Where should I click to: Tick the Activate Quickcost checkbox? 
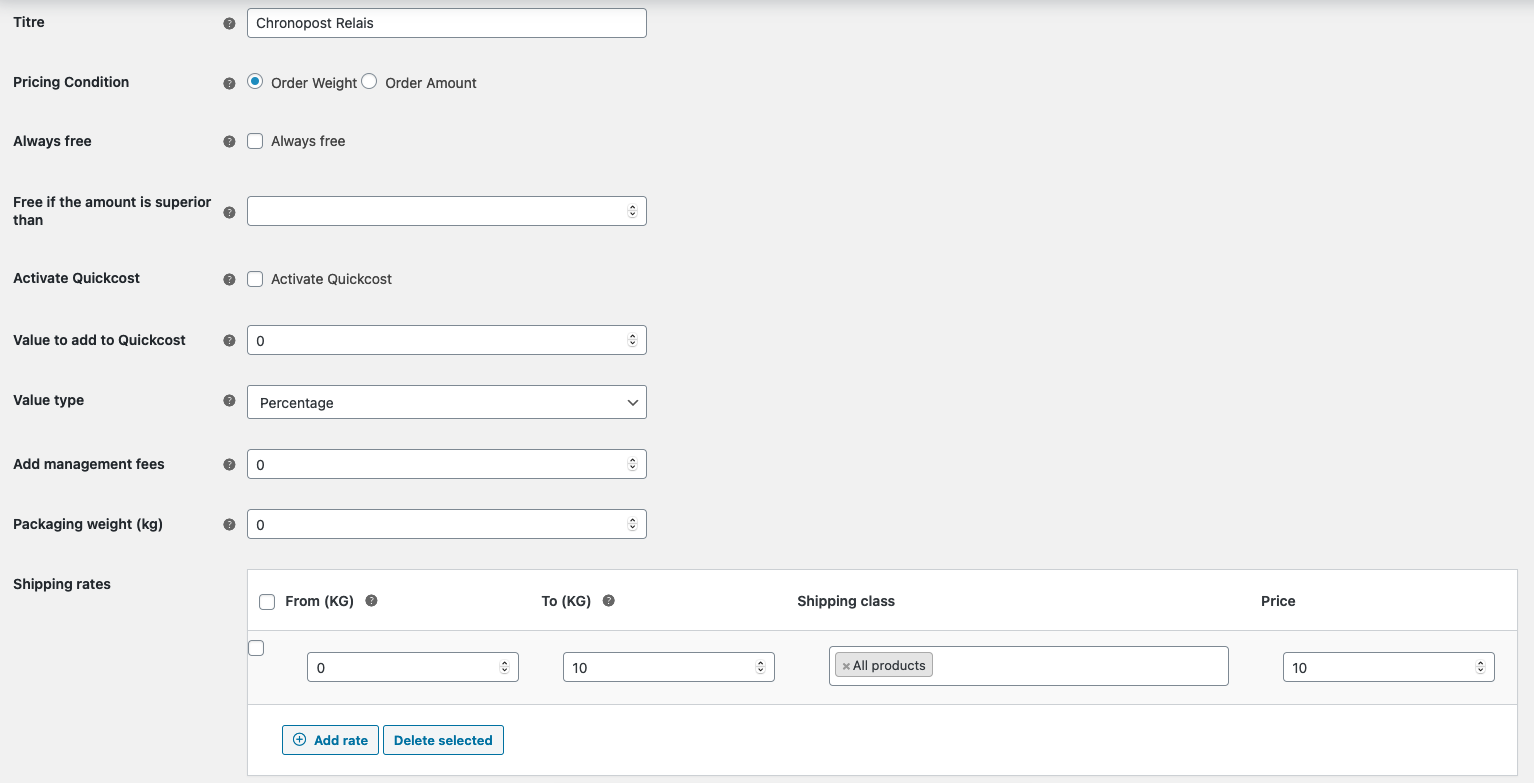[255, 279]
